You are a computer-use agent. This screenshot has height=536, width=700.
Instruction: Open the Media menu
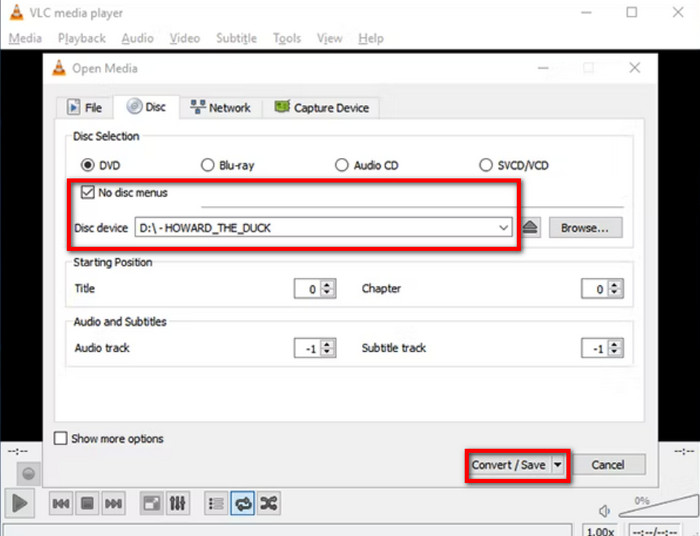point(25,38)
